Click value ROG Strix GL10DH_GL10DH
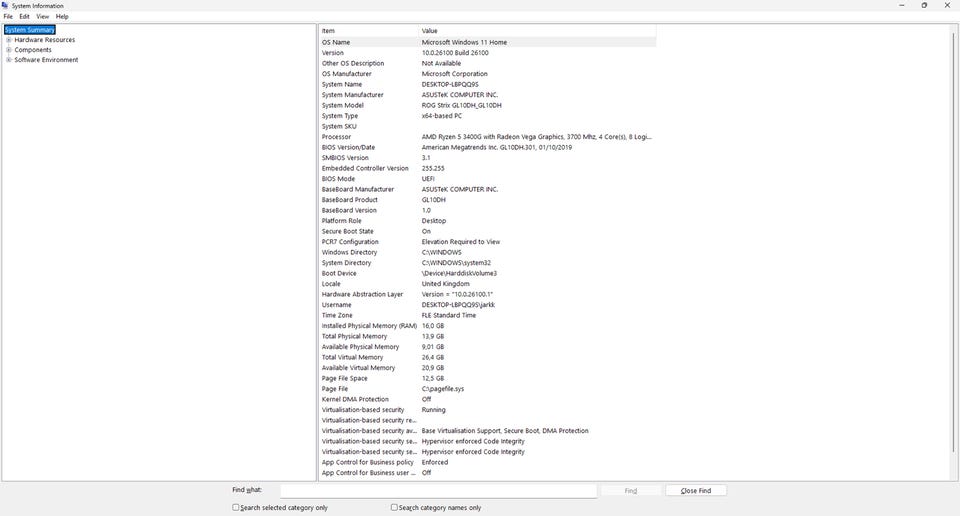 coord(462,105)
